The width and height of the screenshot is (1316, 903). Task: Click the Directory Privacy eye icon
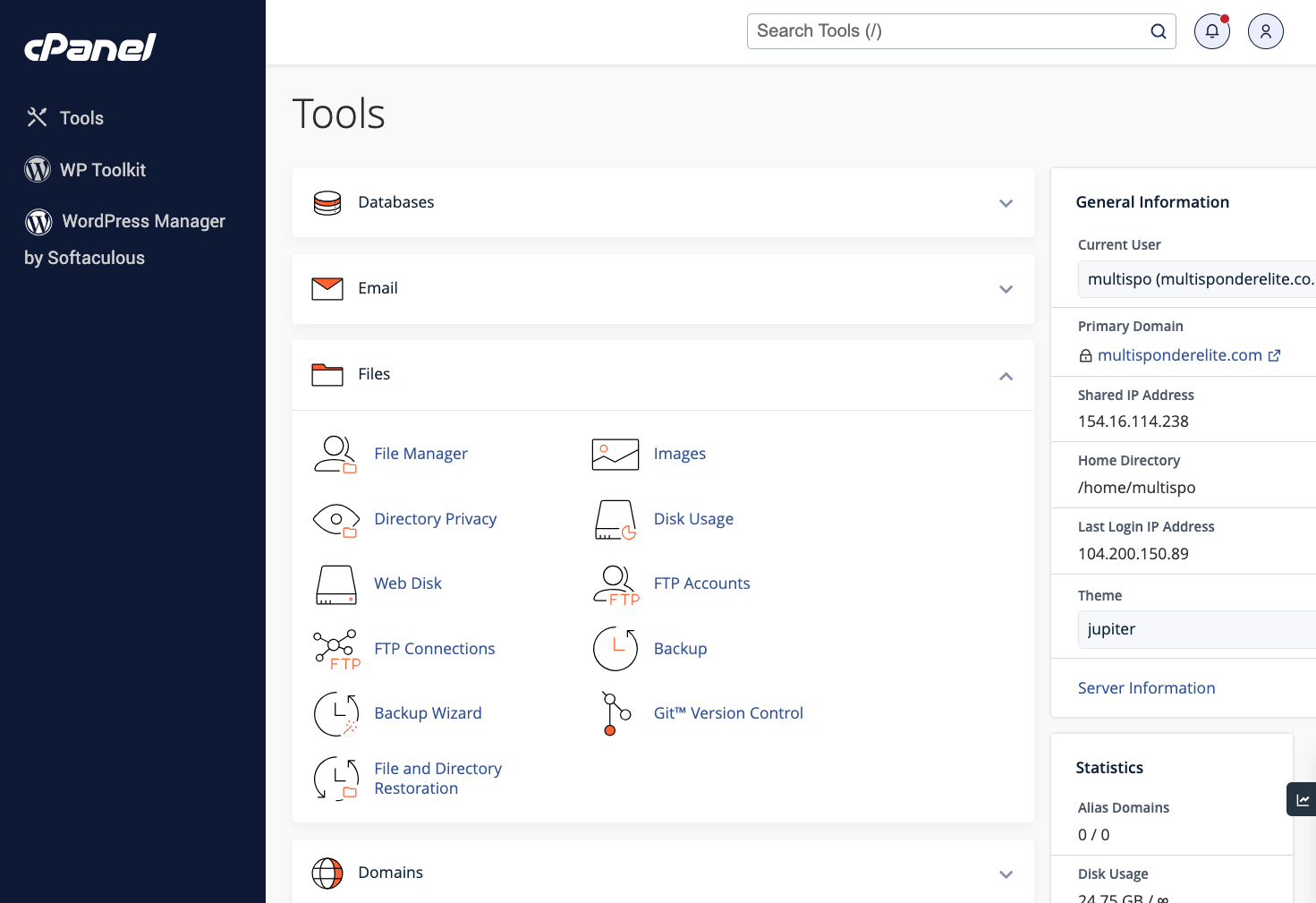pyautogui.click(x=335, y=520)
